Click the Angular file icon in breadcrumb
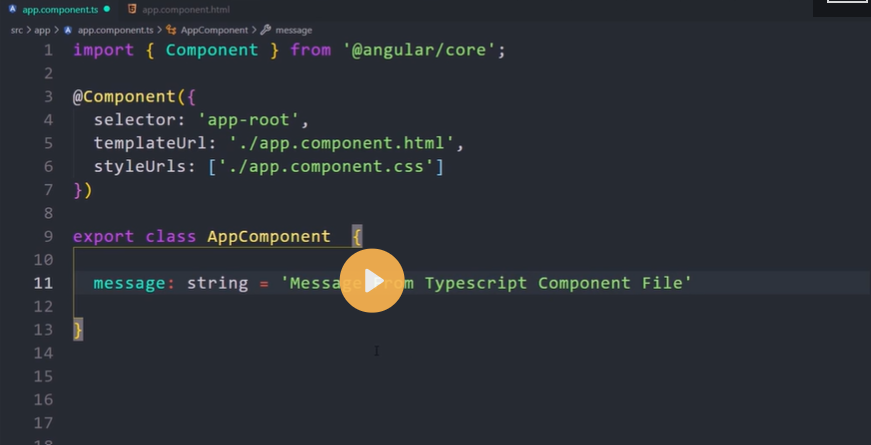The width and height of the screenshot is (871, 445). pyautogui.click(x=68, y=30)
